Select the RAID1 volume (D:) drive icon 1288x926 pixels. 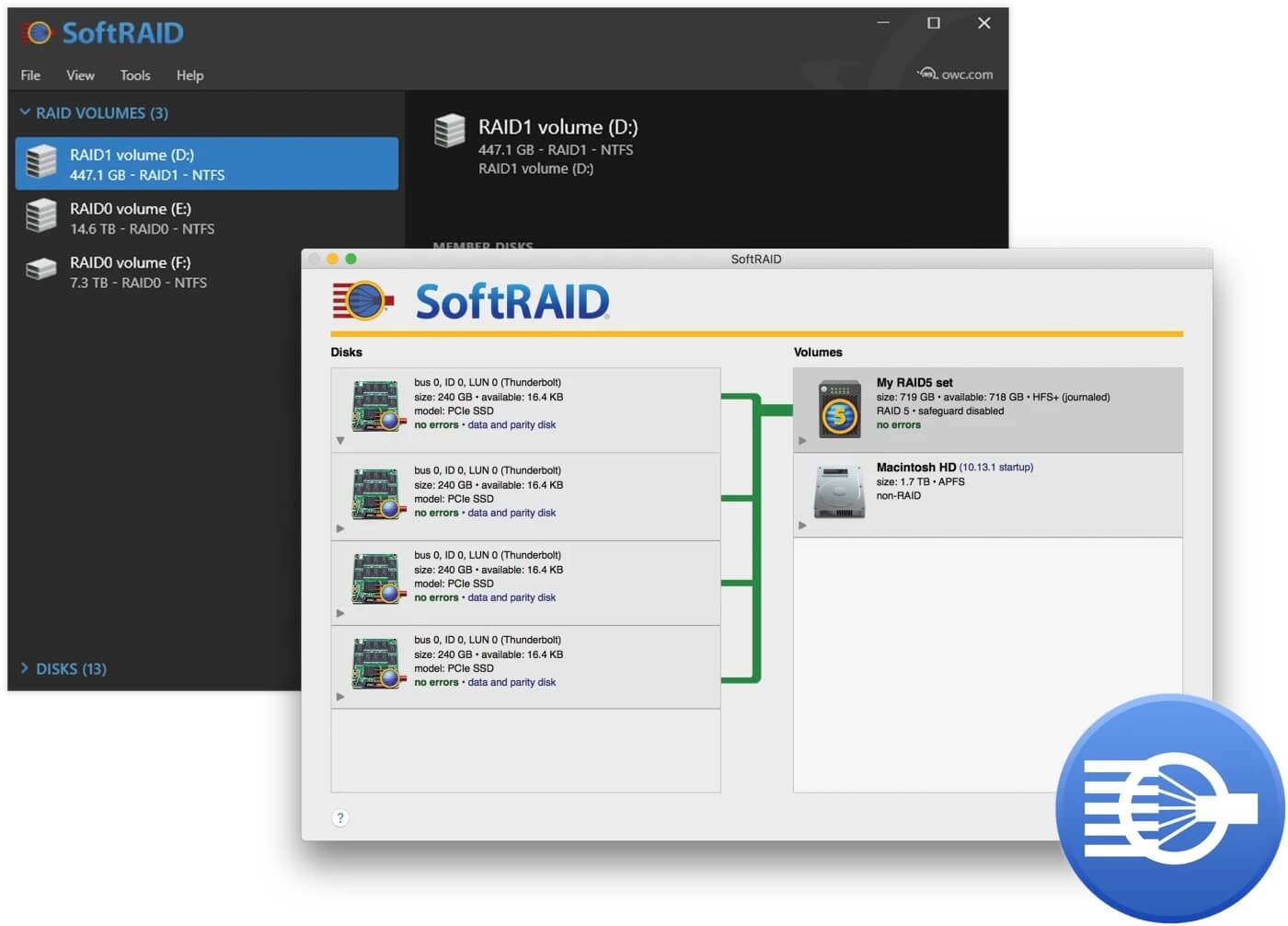[41, 162]
